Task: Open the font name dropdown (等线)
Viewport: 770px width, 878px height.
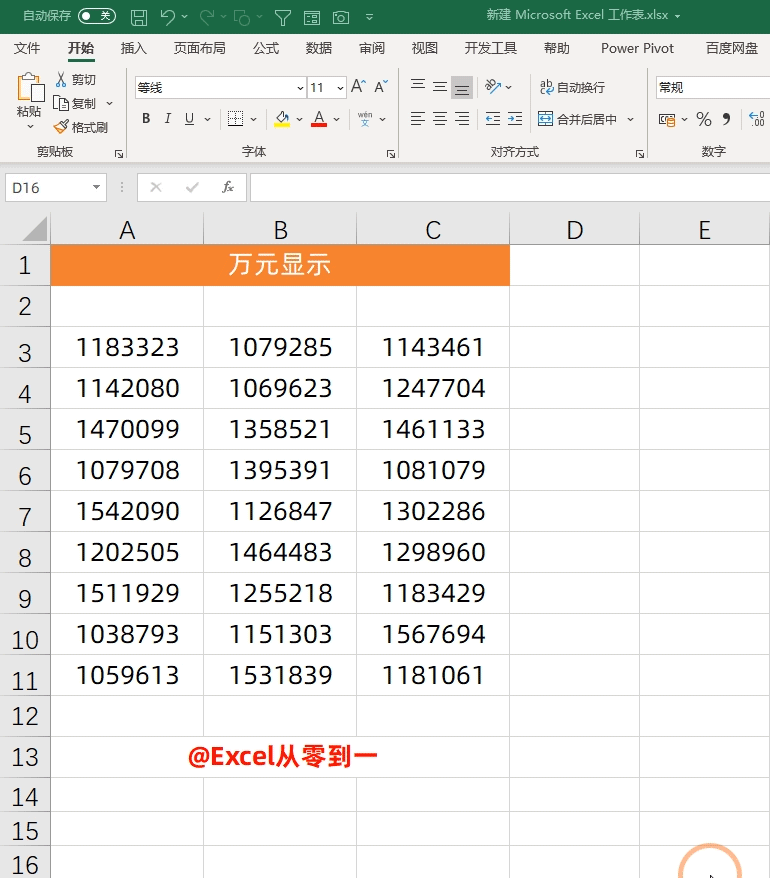Action: click(x=300, y=88)
